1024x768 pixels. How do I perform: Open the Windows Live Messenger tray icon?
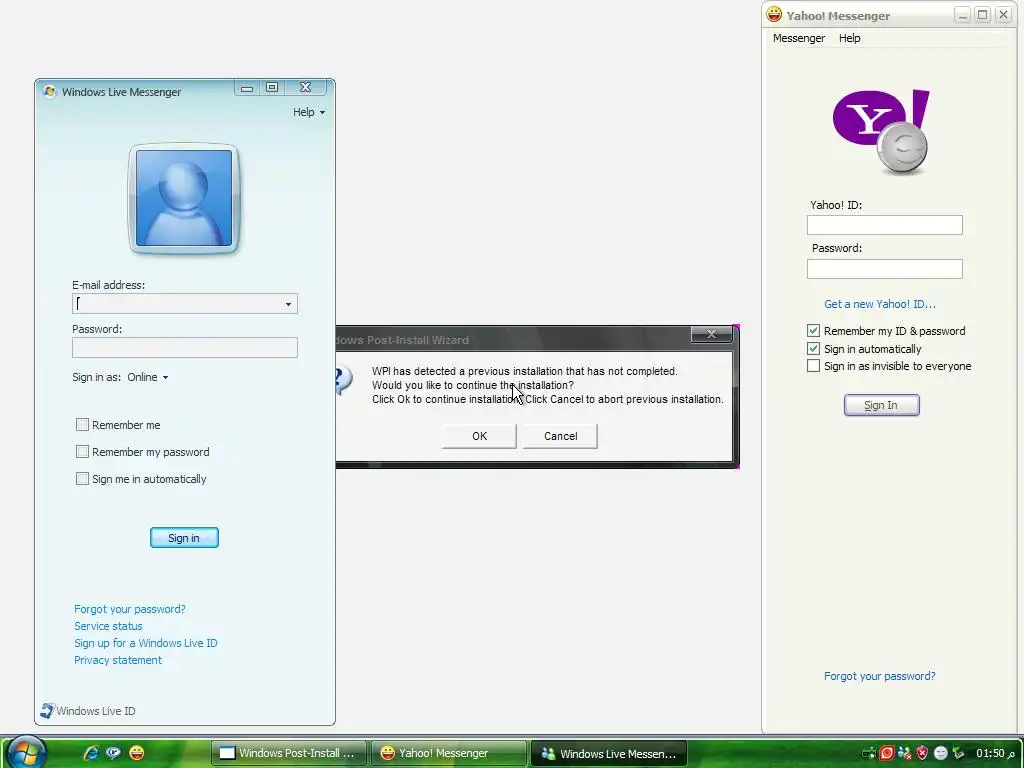click(x=904, y=753)
